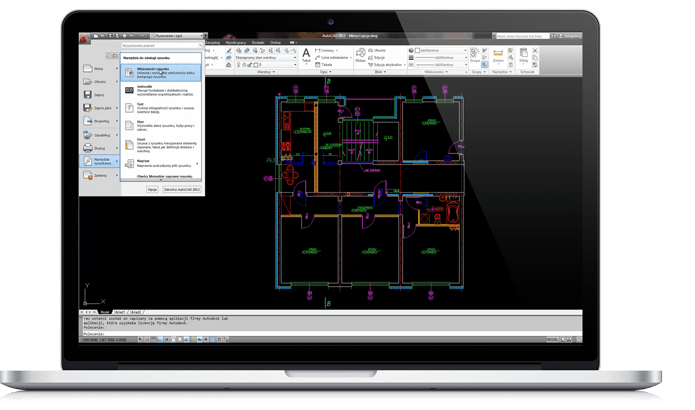
Task: Select Napraw (Recover) in the tools list
Action: [x=161, y=164]
